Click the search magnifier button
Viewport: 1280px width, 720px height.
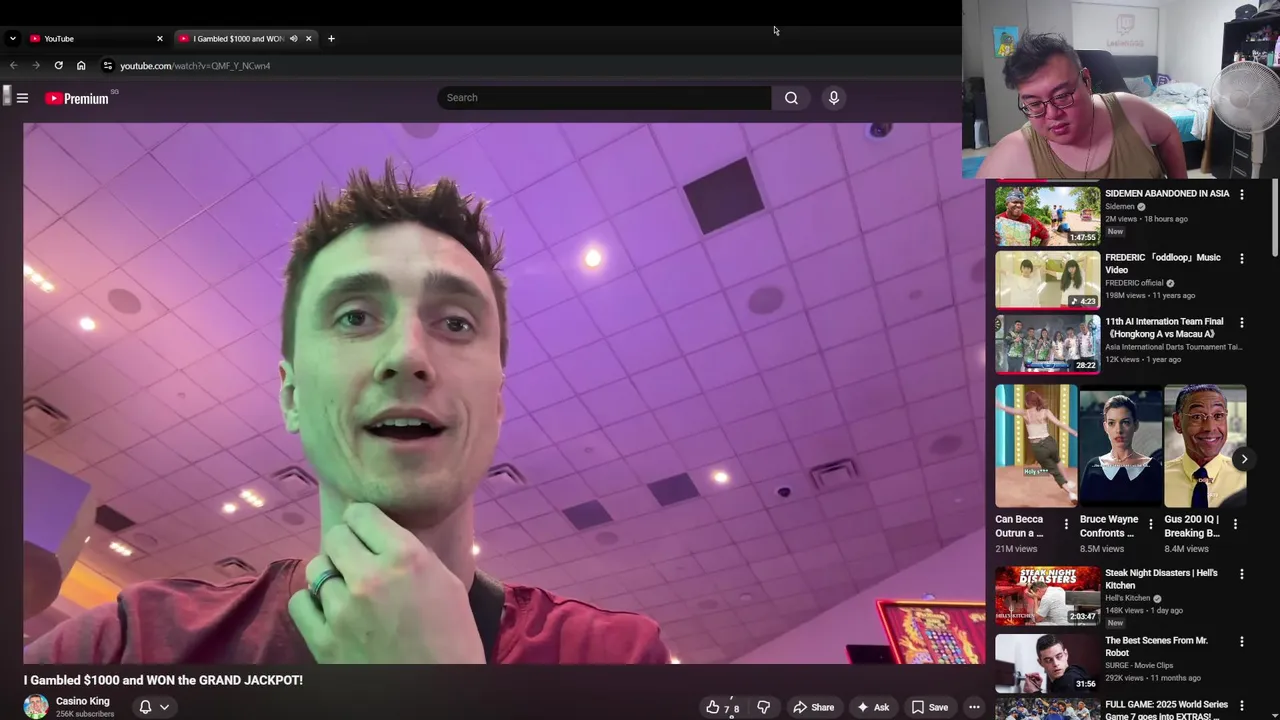(791, 98)
